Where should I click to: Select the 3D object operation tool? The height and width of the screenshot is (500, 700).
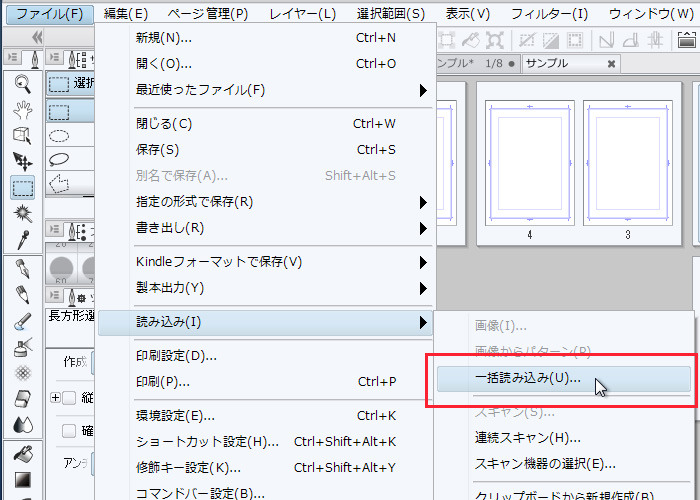coord(22,136)
